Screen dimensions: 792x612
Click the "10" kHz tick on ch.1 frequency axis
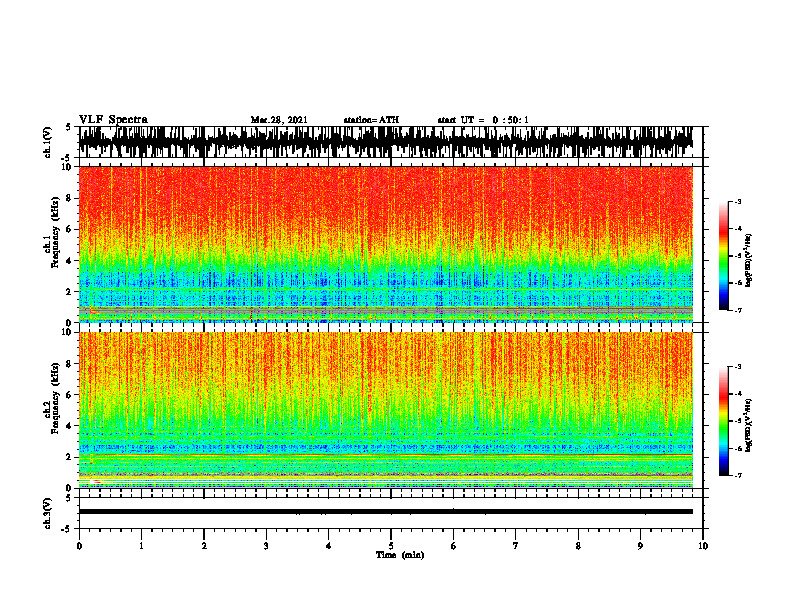pos(68,167)
